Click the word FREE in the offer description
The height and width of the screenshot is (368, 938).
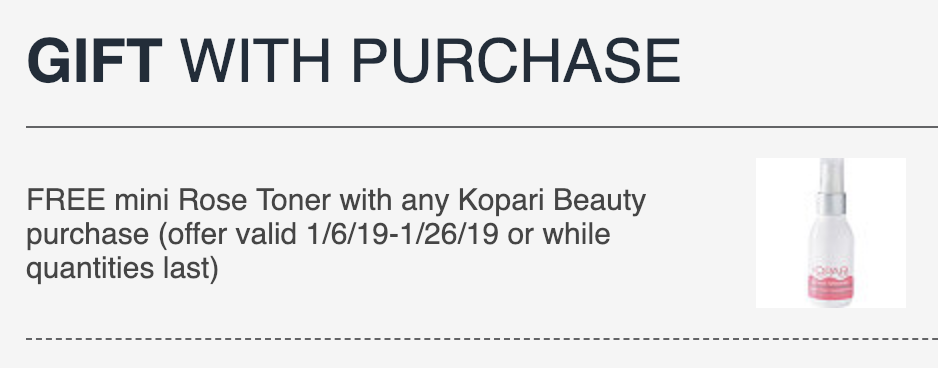pyautogui.click(x=66, y=200)
